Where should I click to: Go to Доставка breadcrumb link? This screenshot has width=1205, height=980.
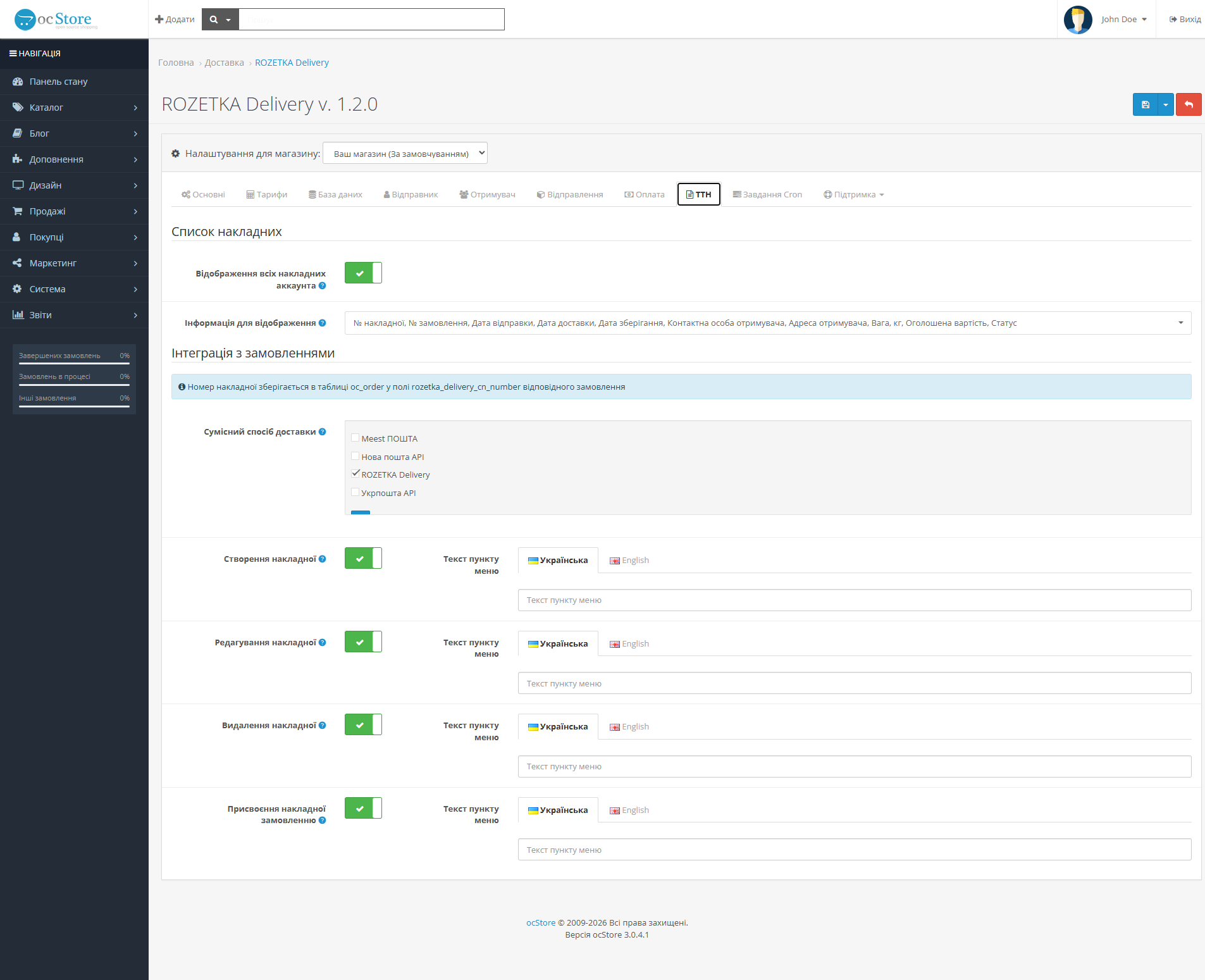(x=224, y=63)
